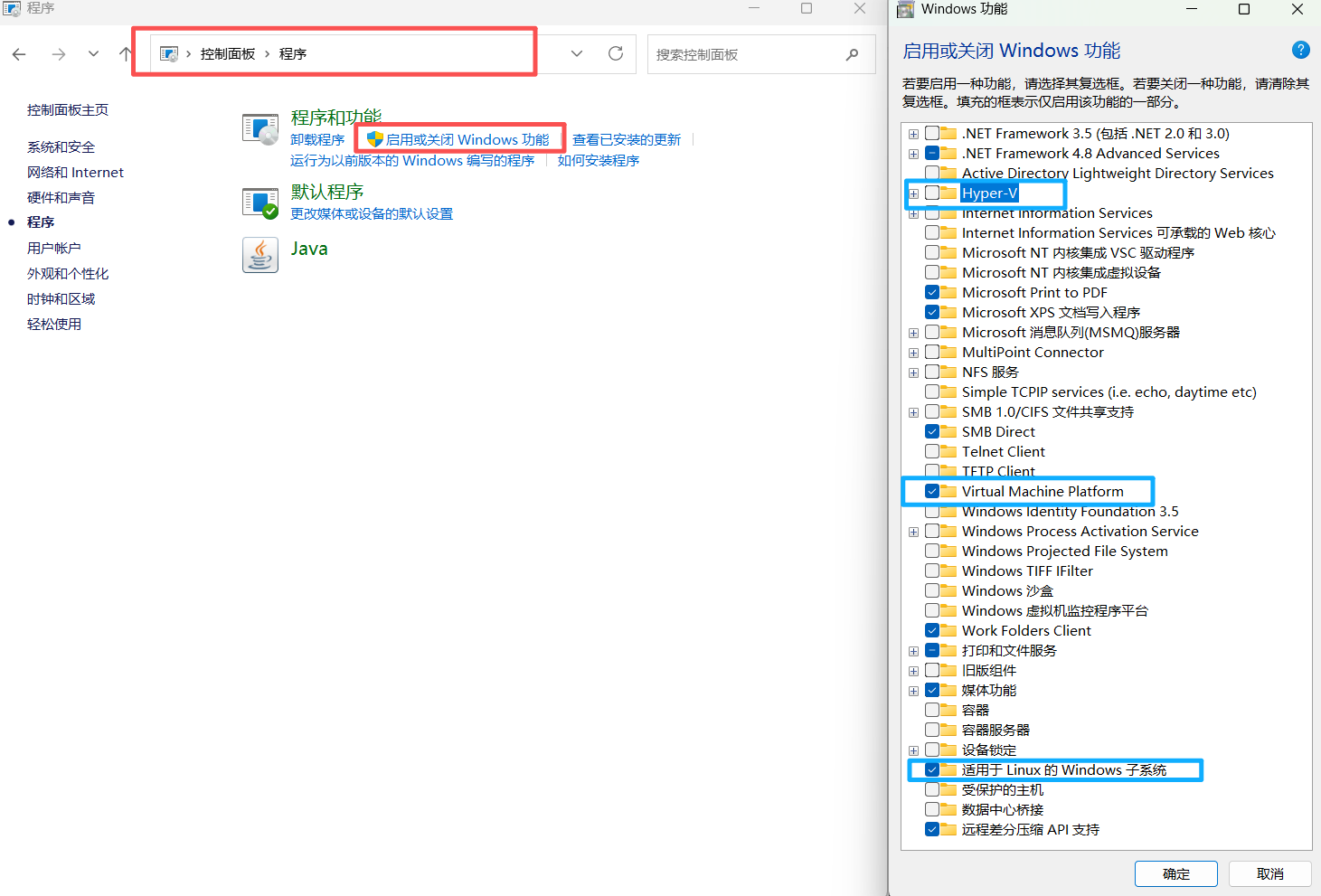The width and height of the screenshot is (1321, 896).
Task: Enable the Hyper-V checkbox
Action: pos(932,193)
